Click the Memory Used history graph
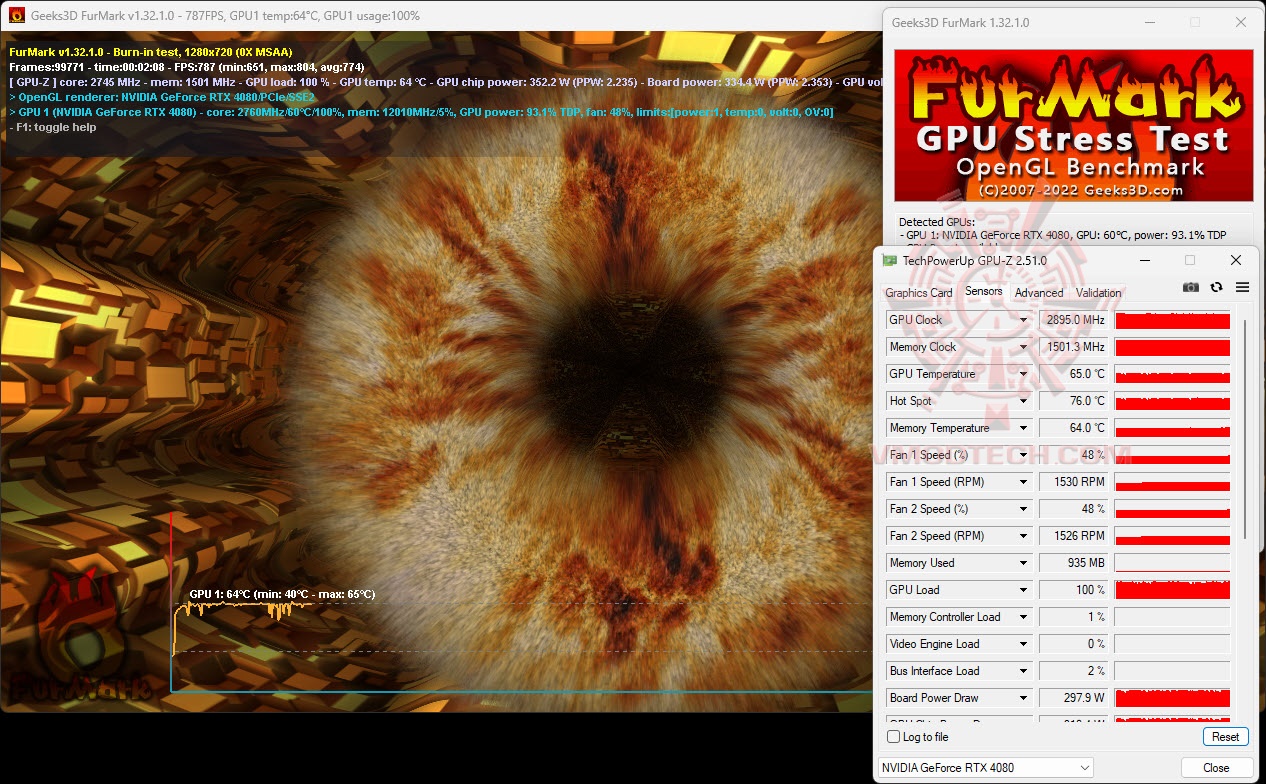This screenshot has height=784, width=1266. 1172,563
